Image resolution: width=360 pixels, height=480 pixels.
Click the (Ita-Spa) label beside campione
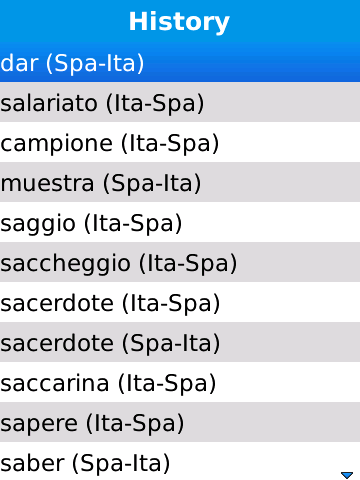[x=170, y=143]
